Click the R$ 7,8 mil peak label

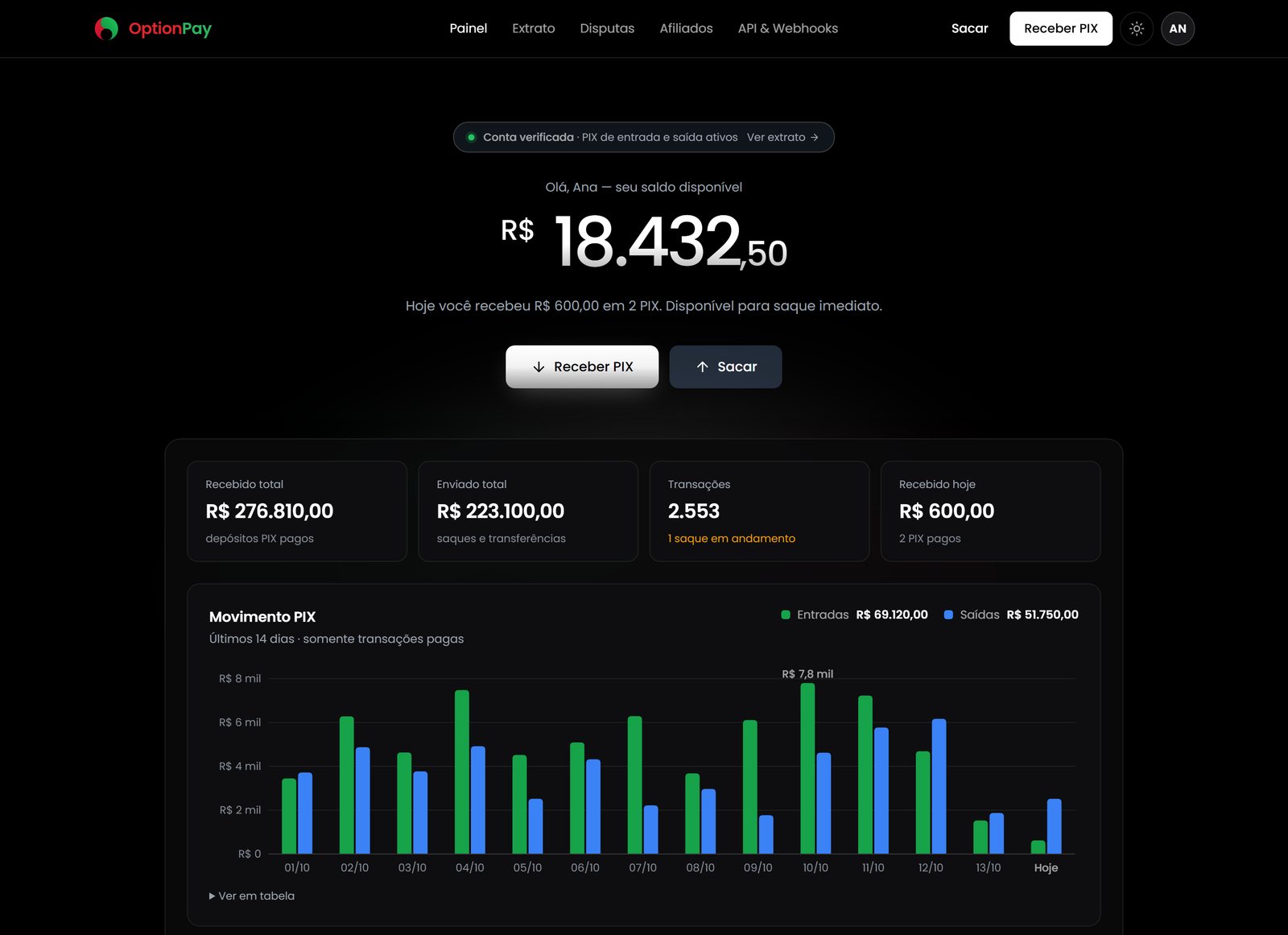click(807, 674)
